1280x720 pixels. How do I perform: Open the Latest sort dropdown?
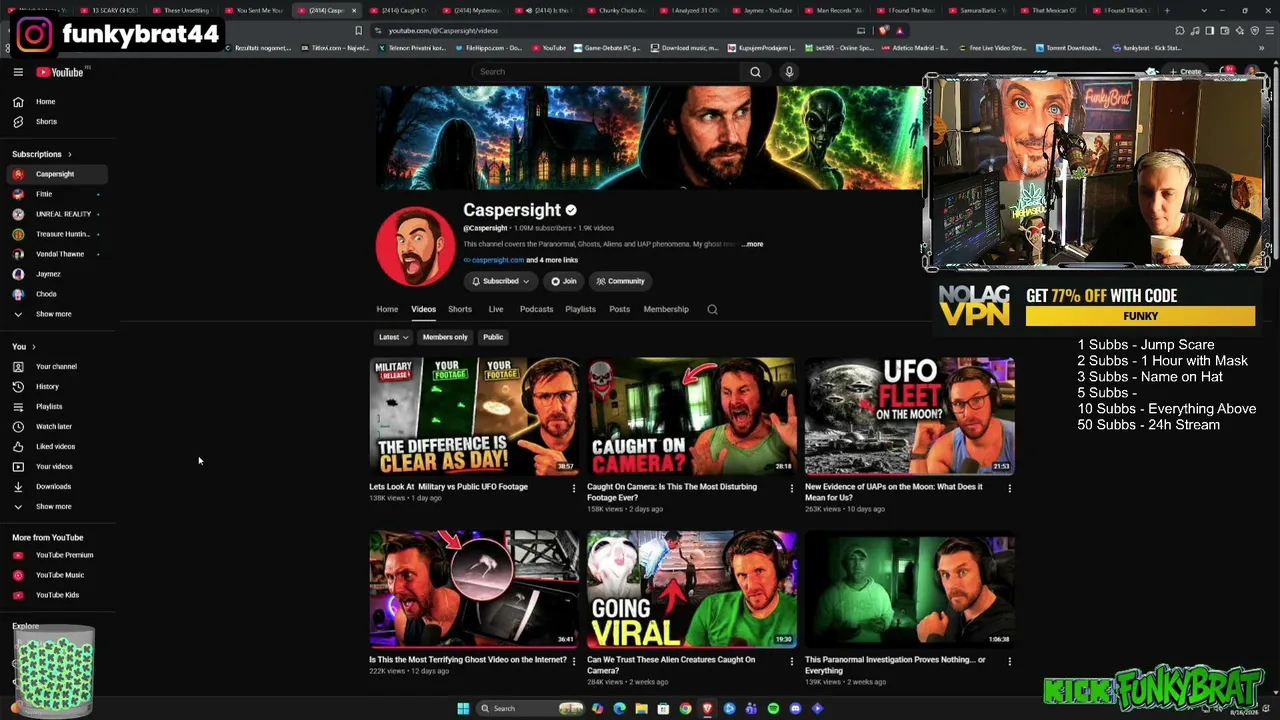(x=393, y=338)
